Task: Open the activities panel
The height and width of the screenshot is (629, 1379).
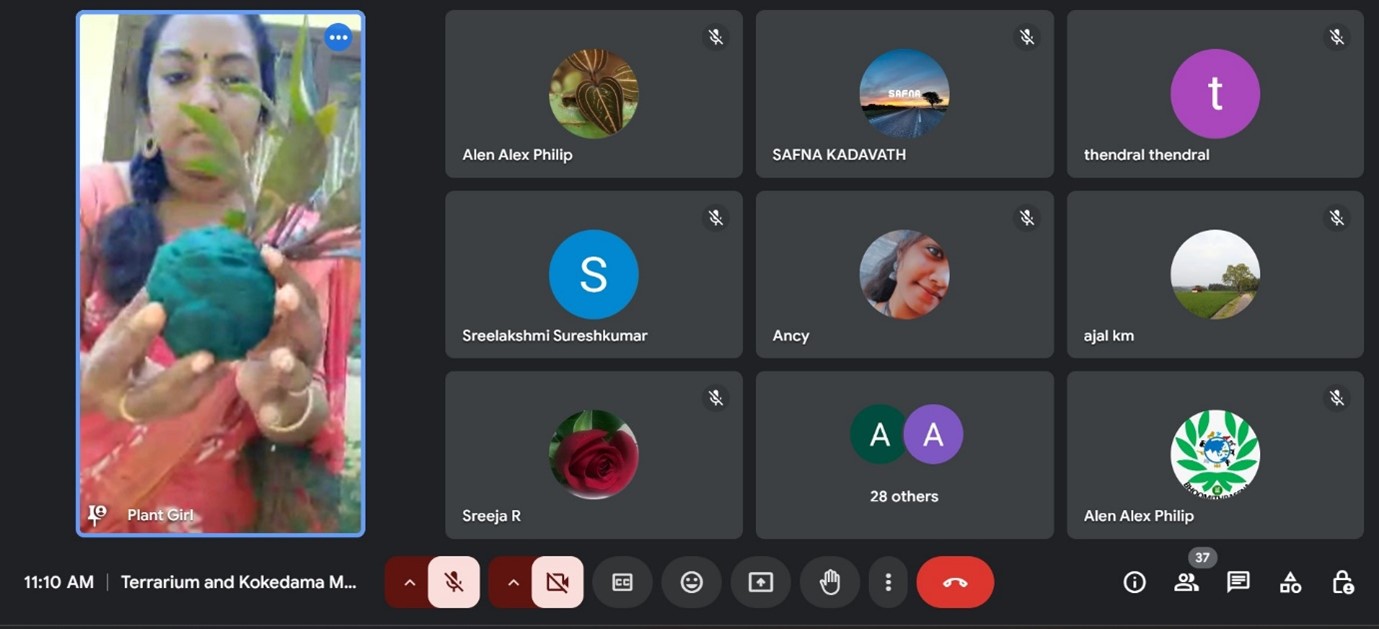Action: (x=1290, y=582)
